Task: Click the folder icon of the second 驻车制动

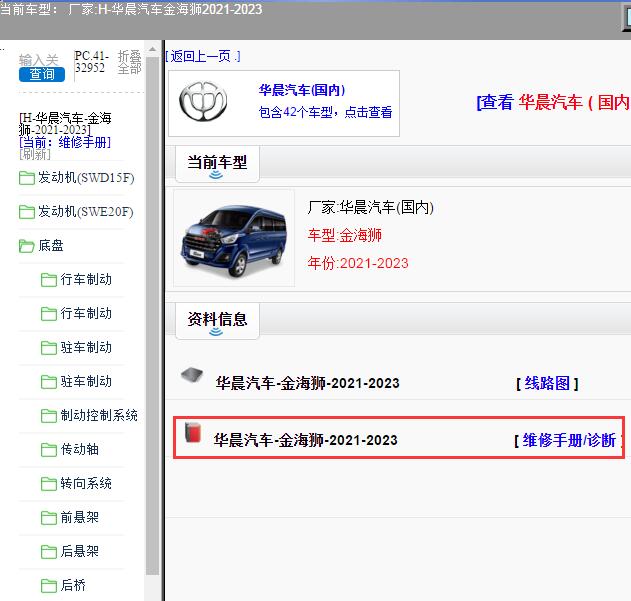Action: click(49, 382)
